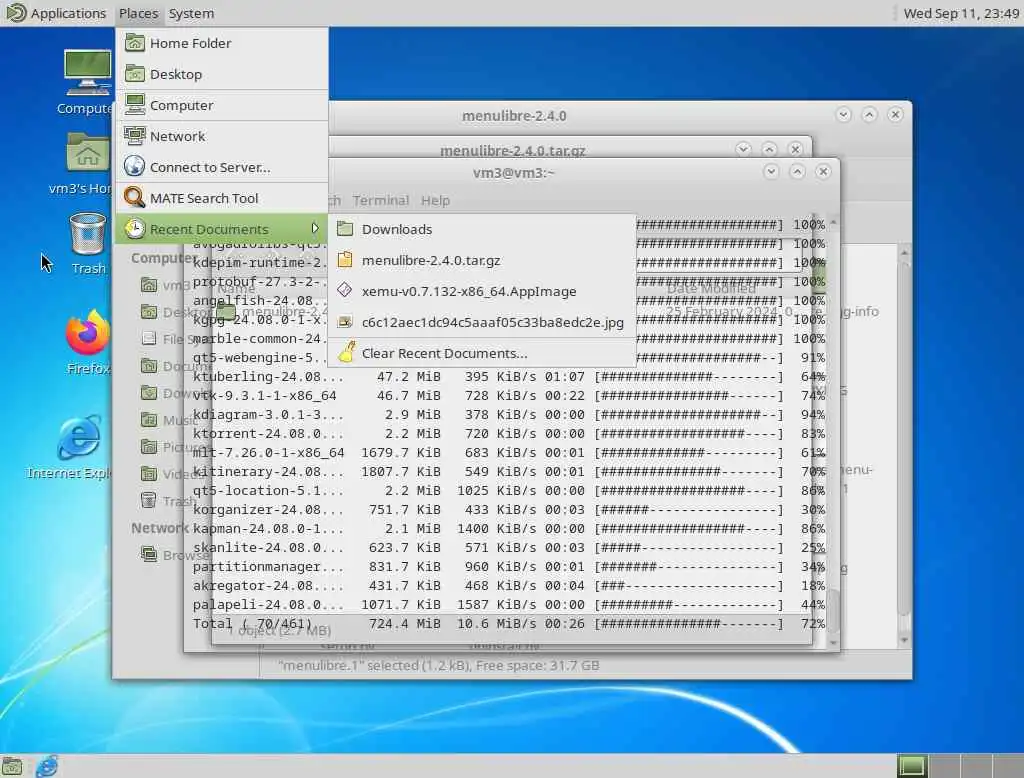This screenshot has width=1024, height=778.
Task: Click the vtk-9.3.1-1-x86_64 download line
Action: [x=508, y=396]
